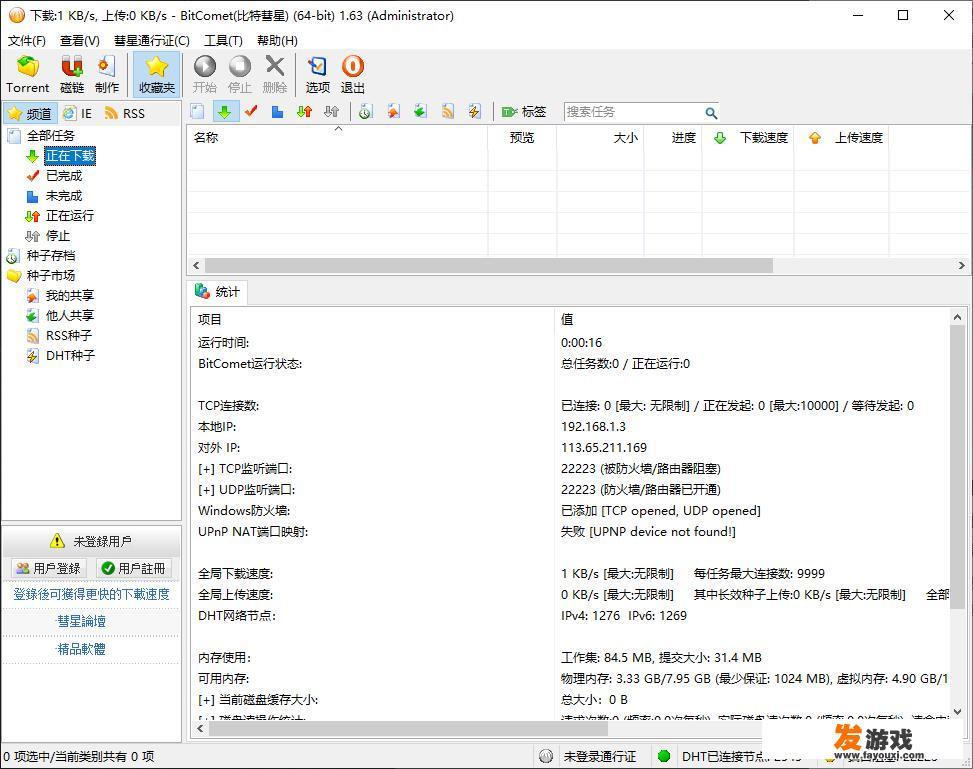
Task: Expand the [+] UDP监听端口 row
Action: coord(246,490)
